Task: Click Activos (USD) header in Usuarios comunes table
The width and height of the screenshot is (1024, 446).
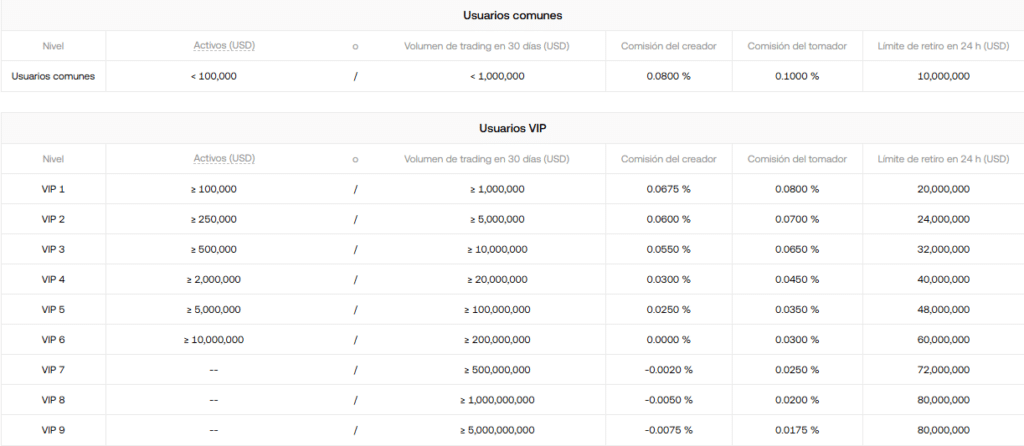Action: (x=224, y=46)
